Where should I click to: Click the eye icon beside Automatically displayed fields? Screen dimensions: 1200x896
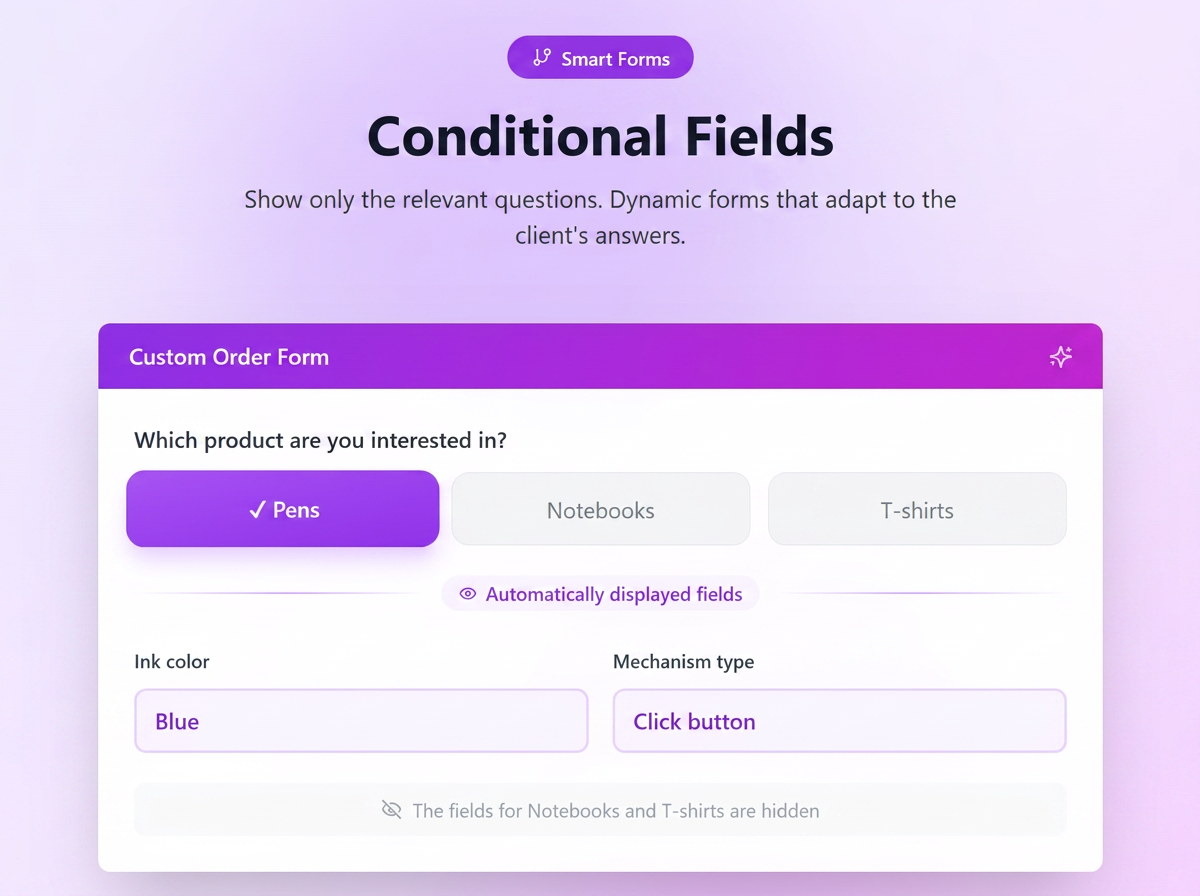click(467, 594)
